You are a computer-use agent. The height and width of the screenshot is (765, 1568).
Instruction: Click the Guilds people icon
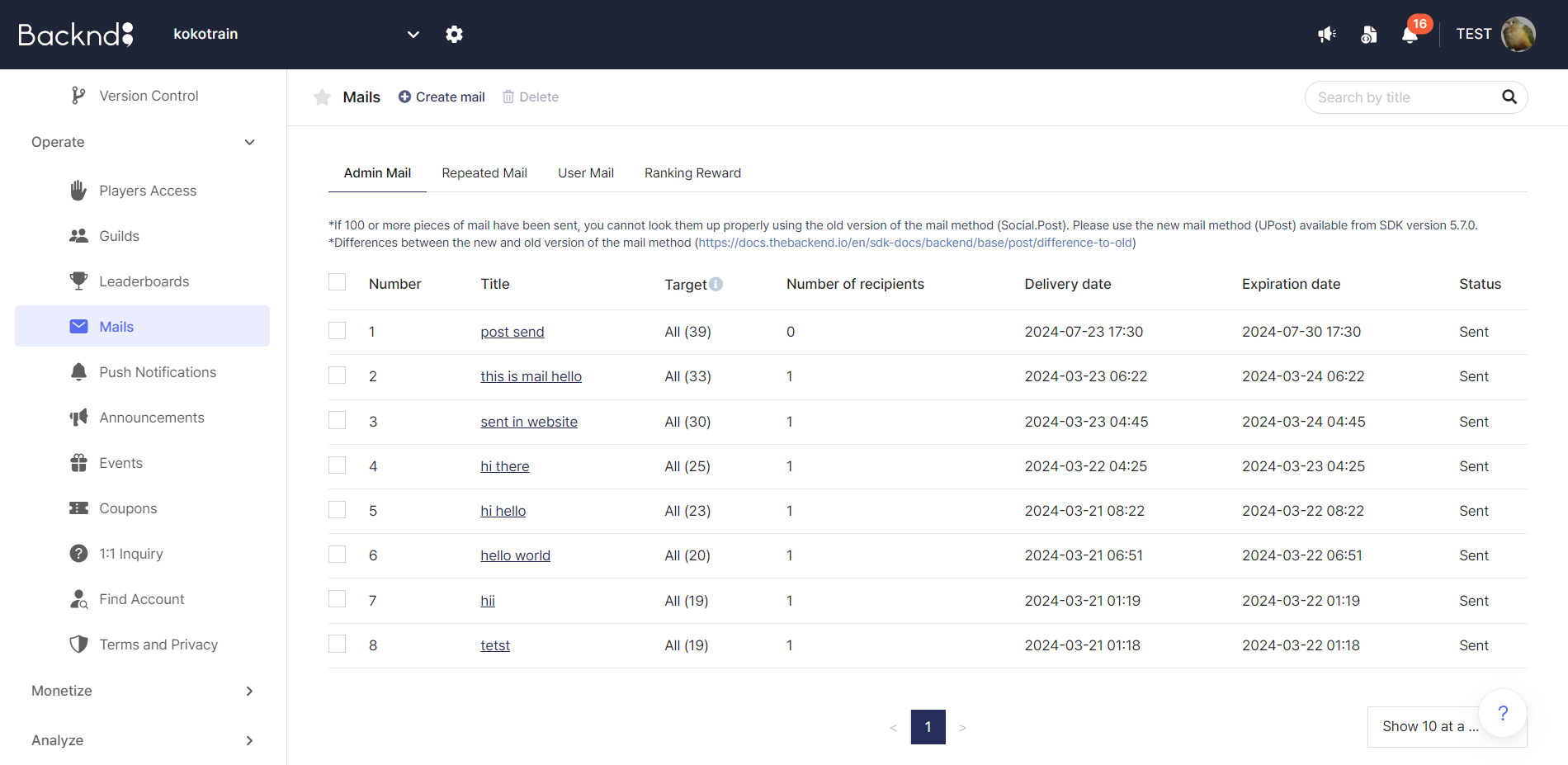click(x=78, y=236)
